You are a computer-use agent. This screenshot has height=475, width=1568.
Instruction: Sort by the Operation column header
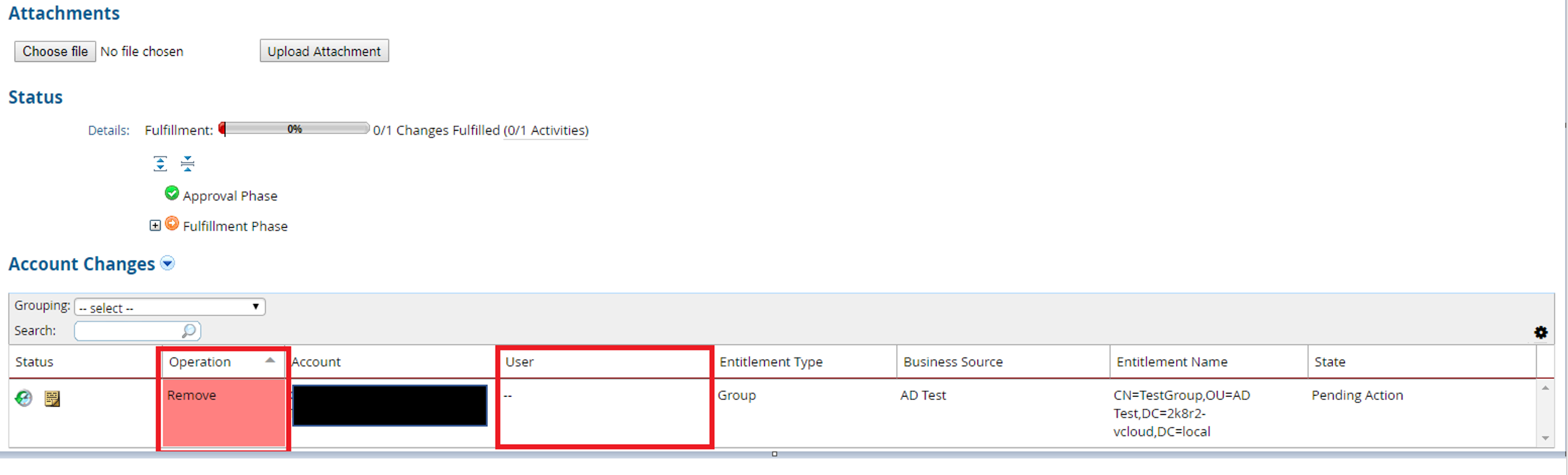coord(200,362)
